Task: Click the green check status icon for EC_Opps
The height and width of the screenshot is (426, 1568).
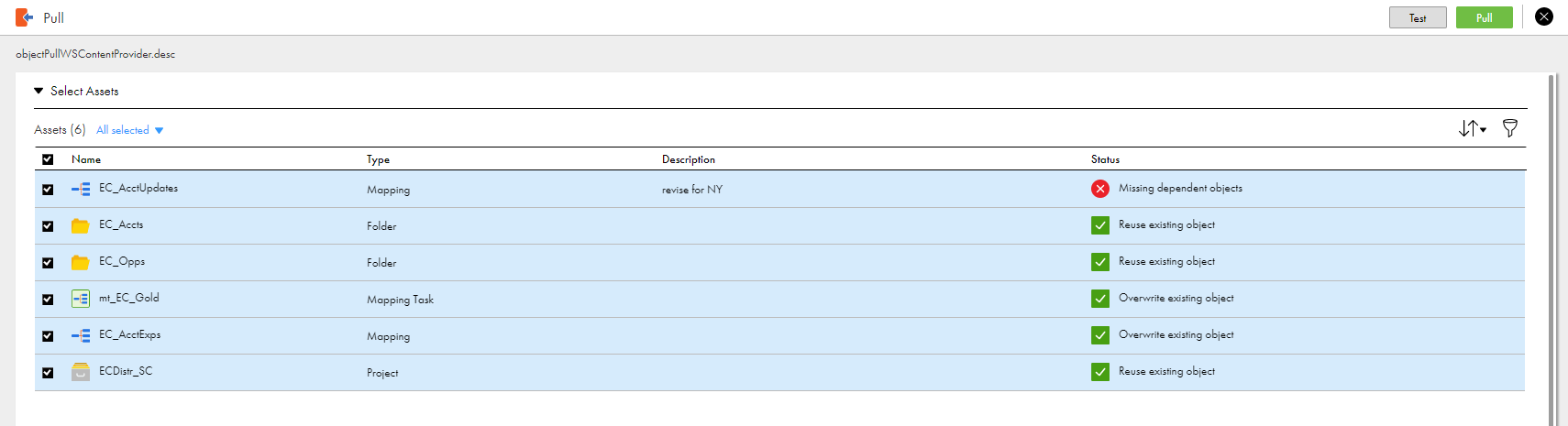Action: [1100, 262]
